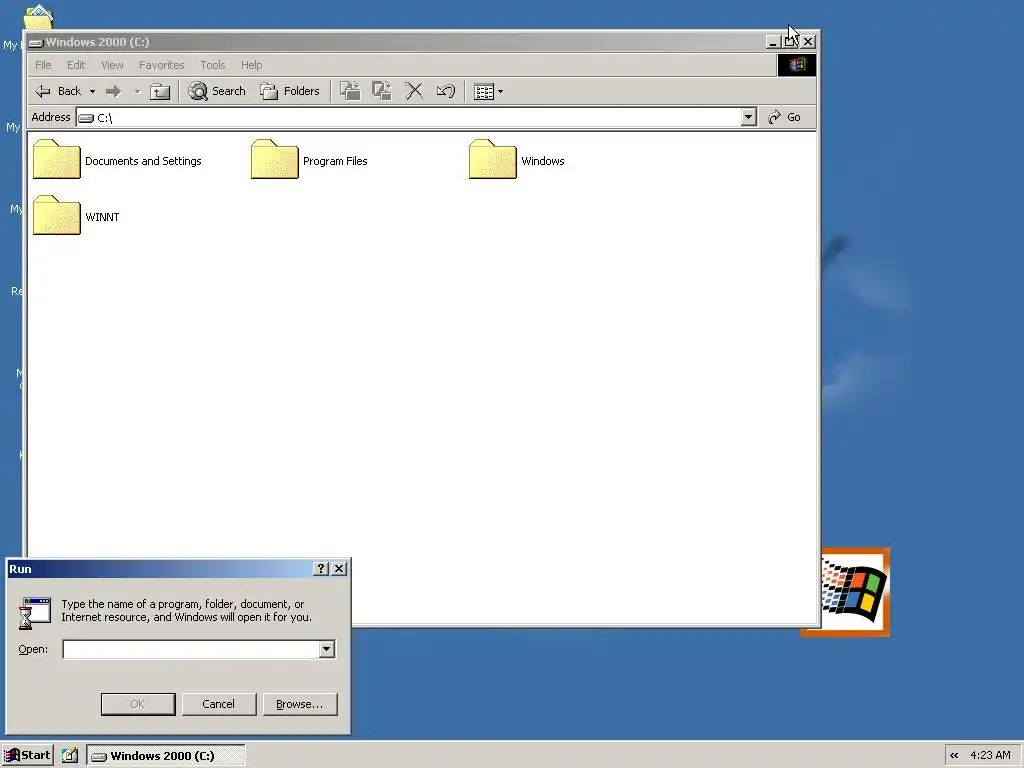Maximize the Windows 2000 (C:) window
The image size is (1024, 768).
pyautogui.click(x=790, y=42)
